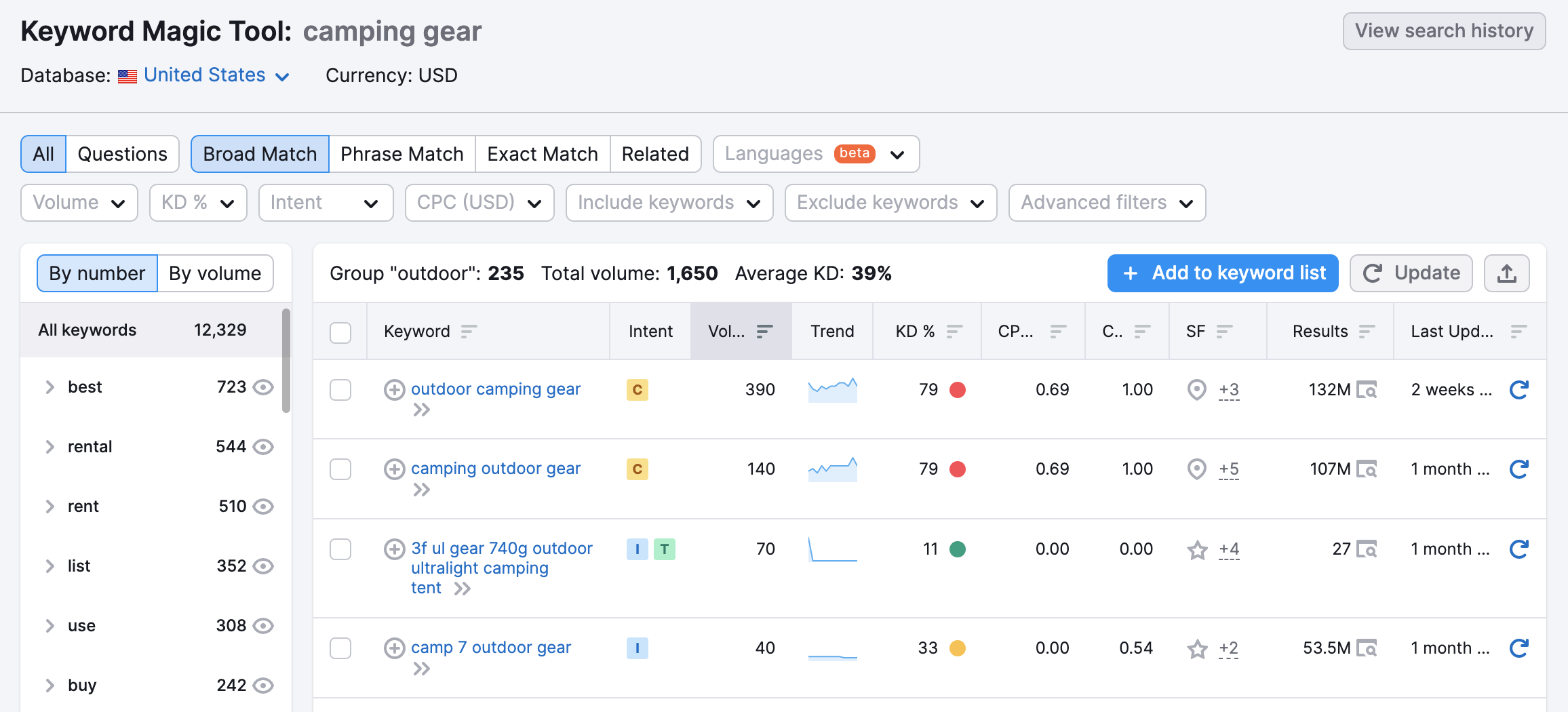
Task: Open camping outdoor gear keyword link
Action: tap(496, 469)
